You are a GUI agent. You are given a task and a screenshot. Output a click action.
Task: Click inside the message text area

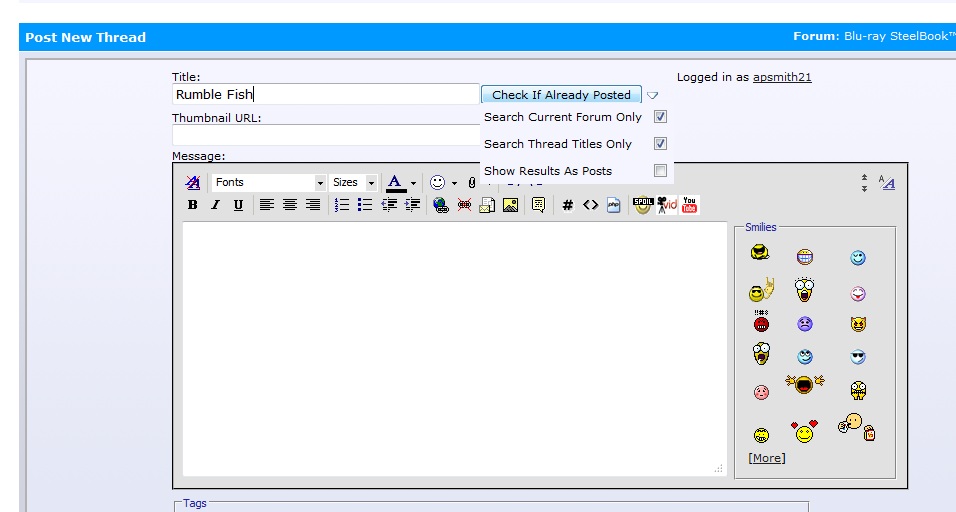tap(455, 349)
